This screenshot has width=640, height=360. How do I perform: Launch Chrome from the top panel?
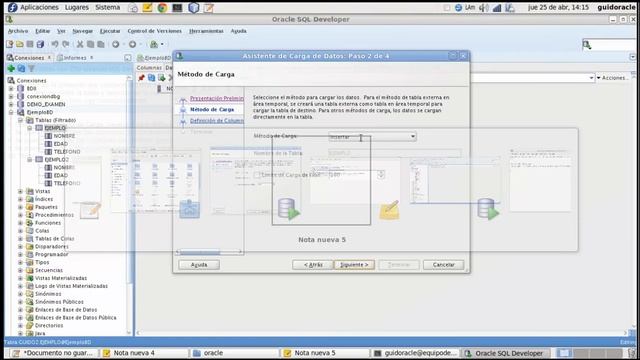click(162, 8)
